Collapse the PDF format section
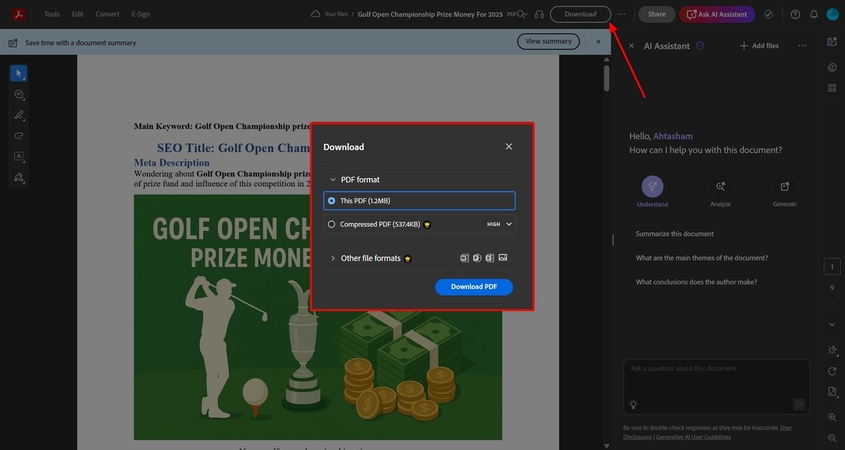Screen dimensions: 845x450 pos(333,179)
